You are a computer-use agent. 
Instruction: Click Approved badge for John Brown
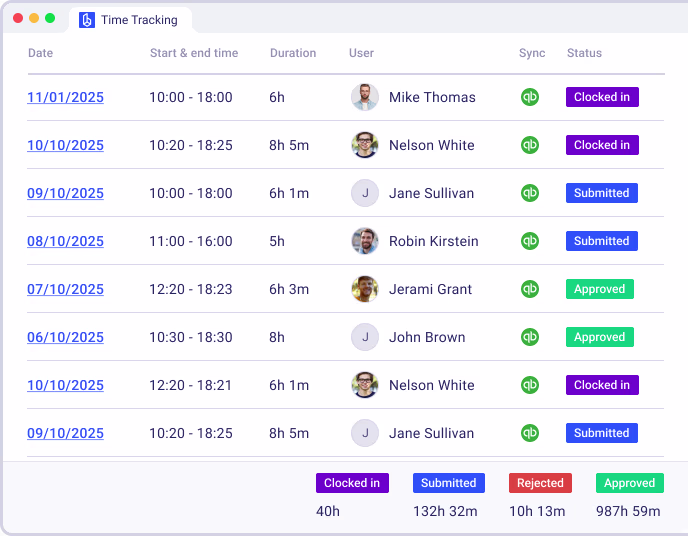click(x=599, y=337)
